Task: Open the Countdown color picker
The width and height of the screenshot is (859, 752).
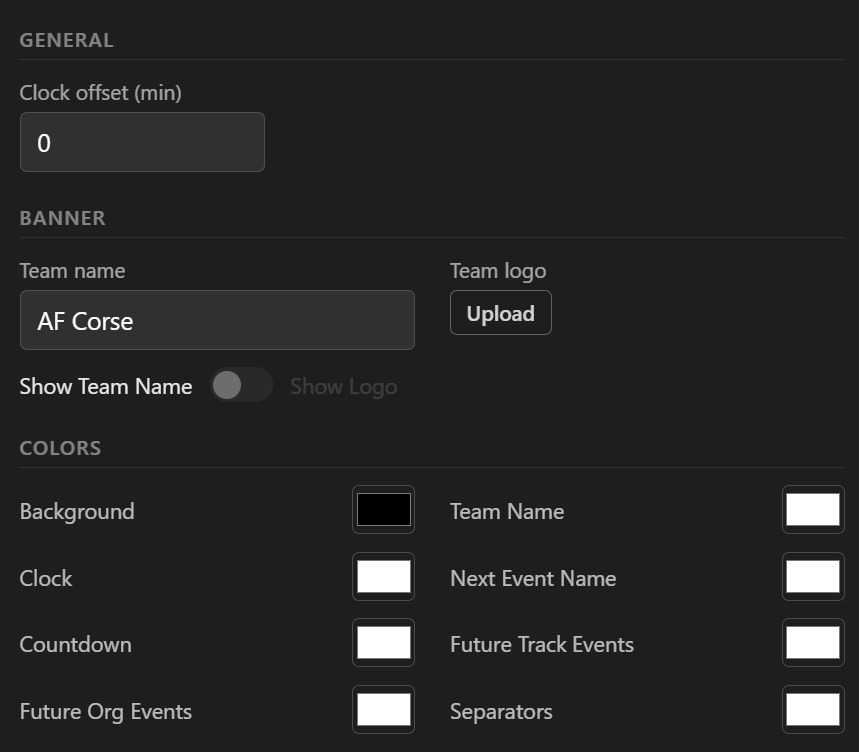Action: [383, 642]
